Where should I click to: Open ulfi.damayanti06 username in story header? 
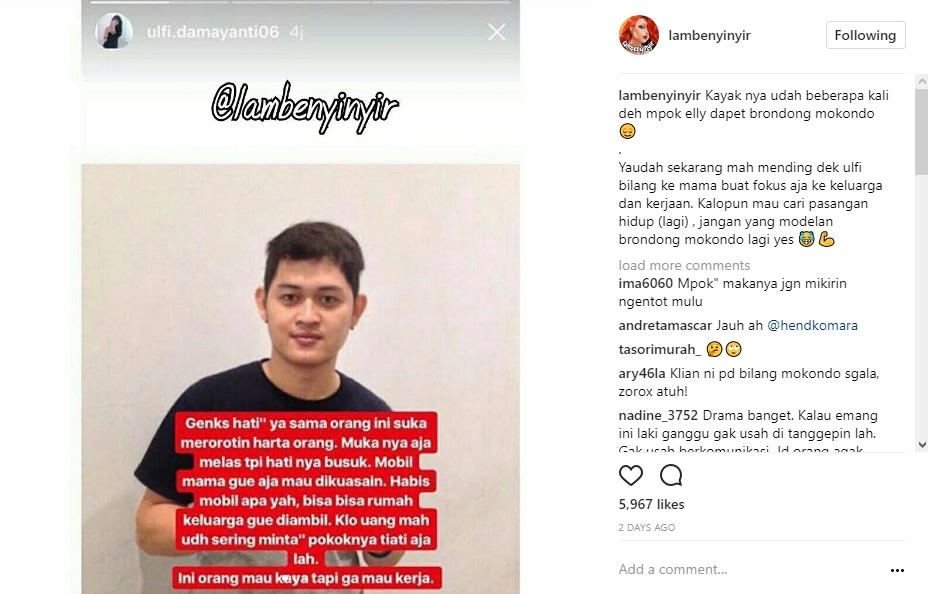pos(212,32)
